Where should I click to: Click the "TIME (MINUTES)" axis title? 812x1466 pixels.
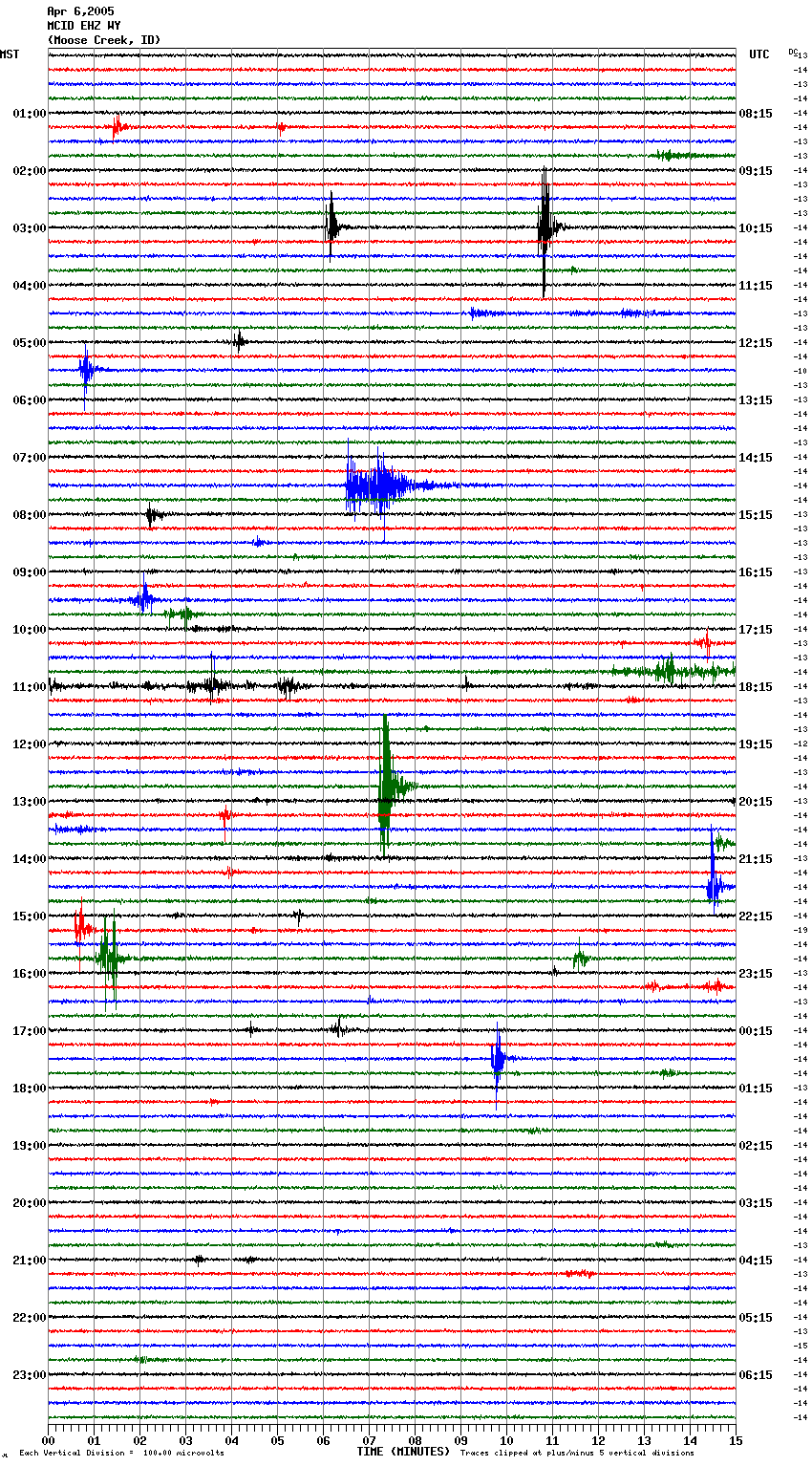(403, 1452)
